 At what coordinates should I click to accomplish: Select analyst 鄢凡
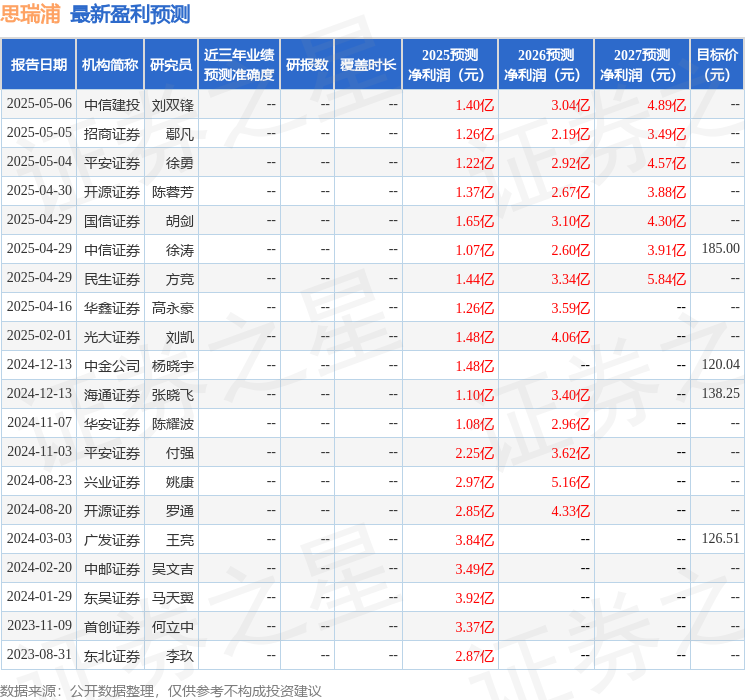click(x=180, y=134)
